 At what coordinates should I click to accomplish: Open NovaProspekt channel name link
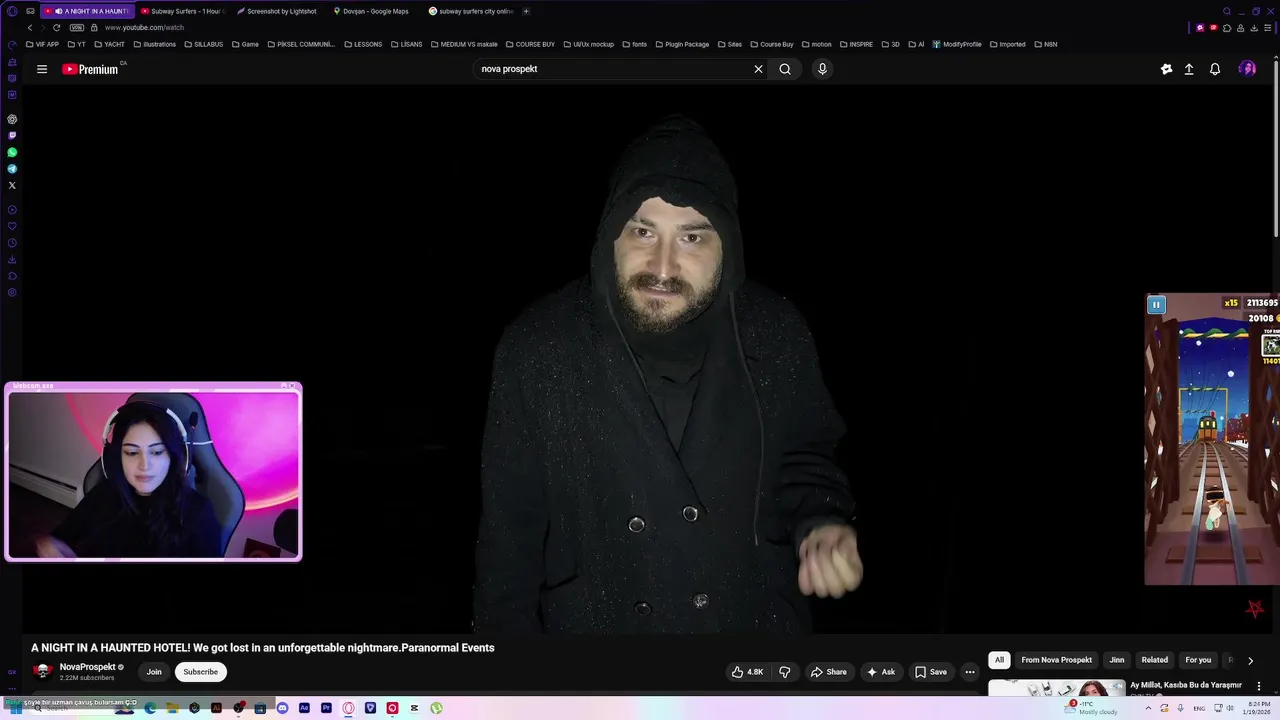coord(87,667)
